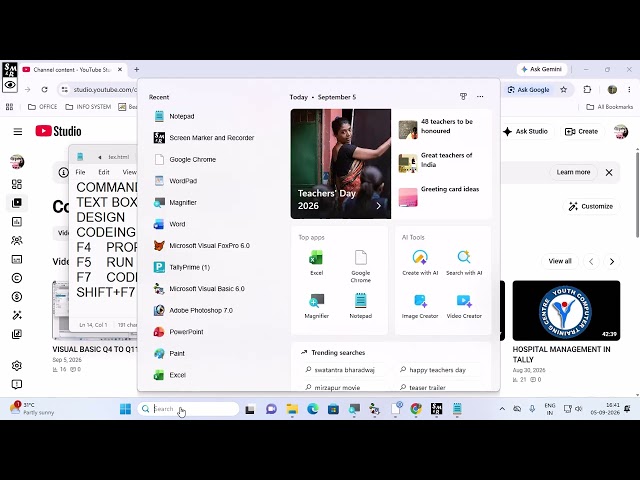The width and height of the screenshot is (640, 480).
Task: Click the Create button in YouTube Studio
Action: tap(581, 131)
